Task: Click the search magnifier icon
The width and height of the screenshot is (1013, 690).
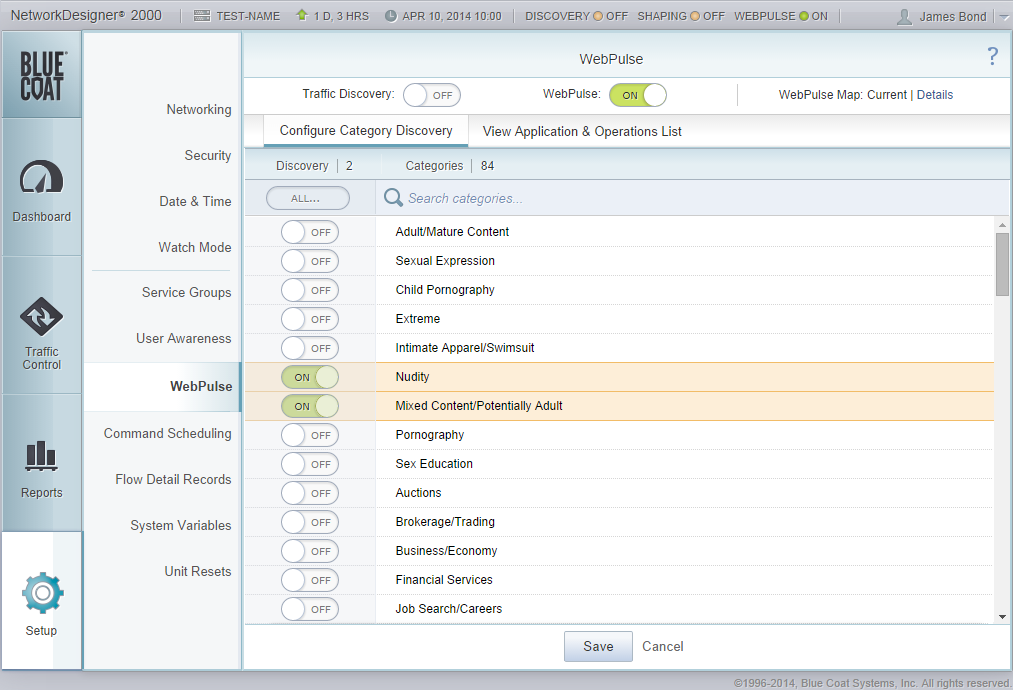Action: pos(393,198)
